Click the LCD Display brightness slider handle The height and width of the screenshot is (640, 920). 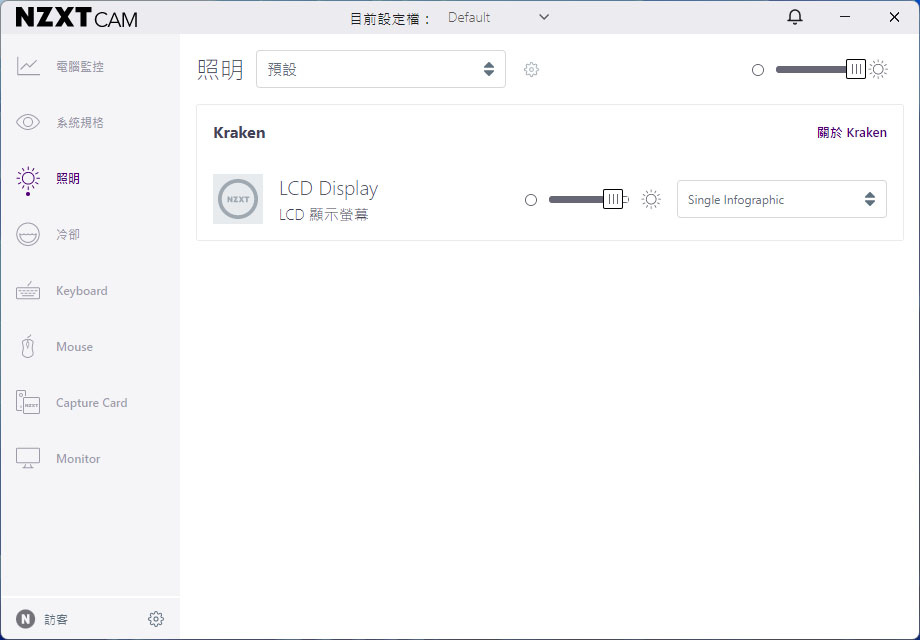coord(613,199)
